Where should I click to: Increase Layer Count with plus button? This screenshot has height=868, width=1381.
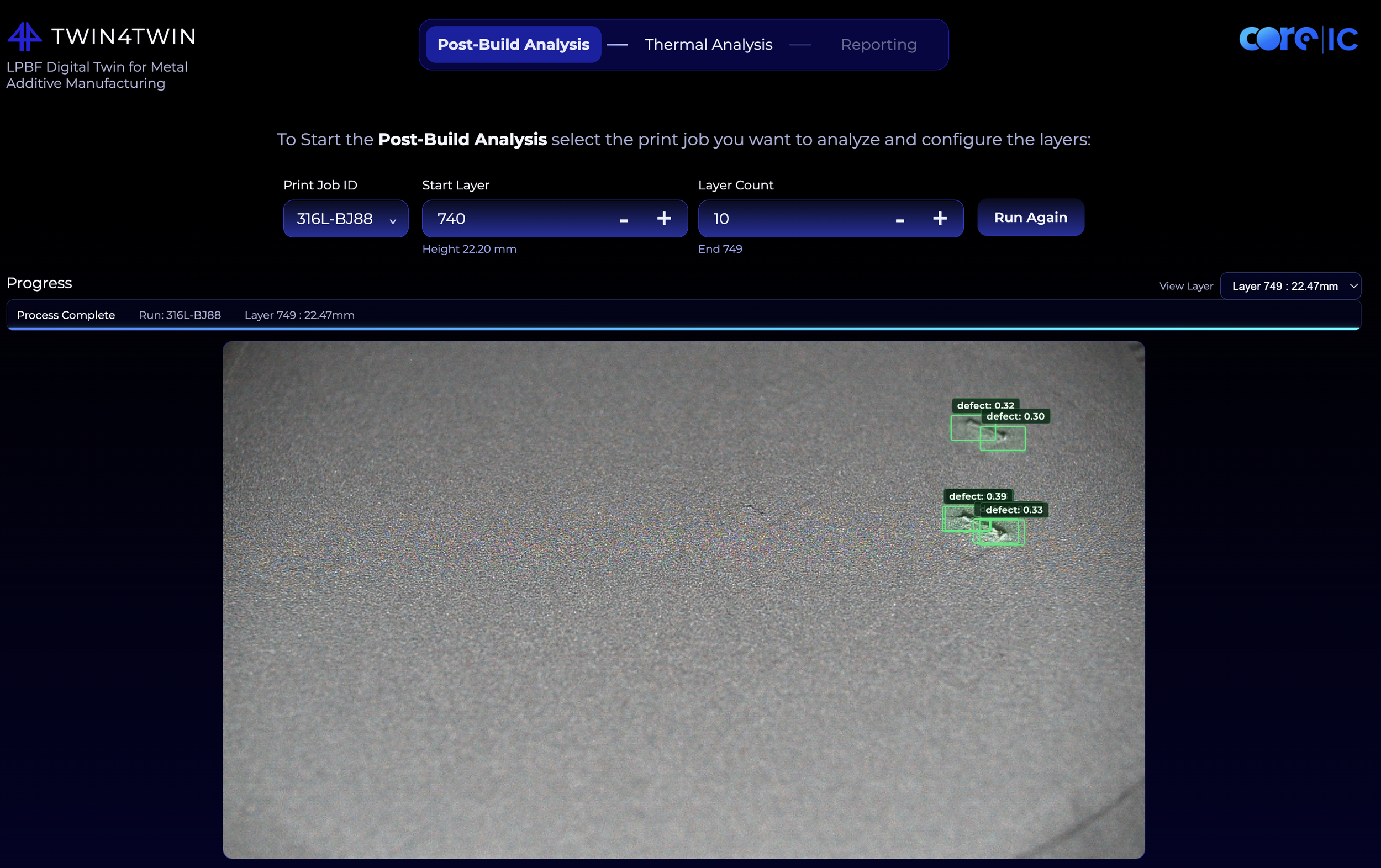click(x=940, y=219)
